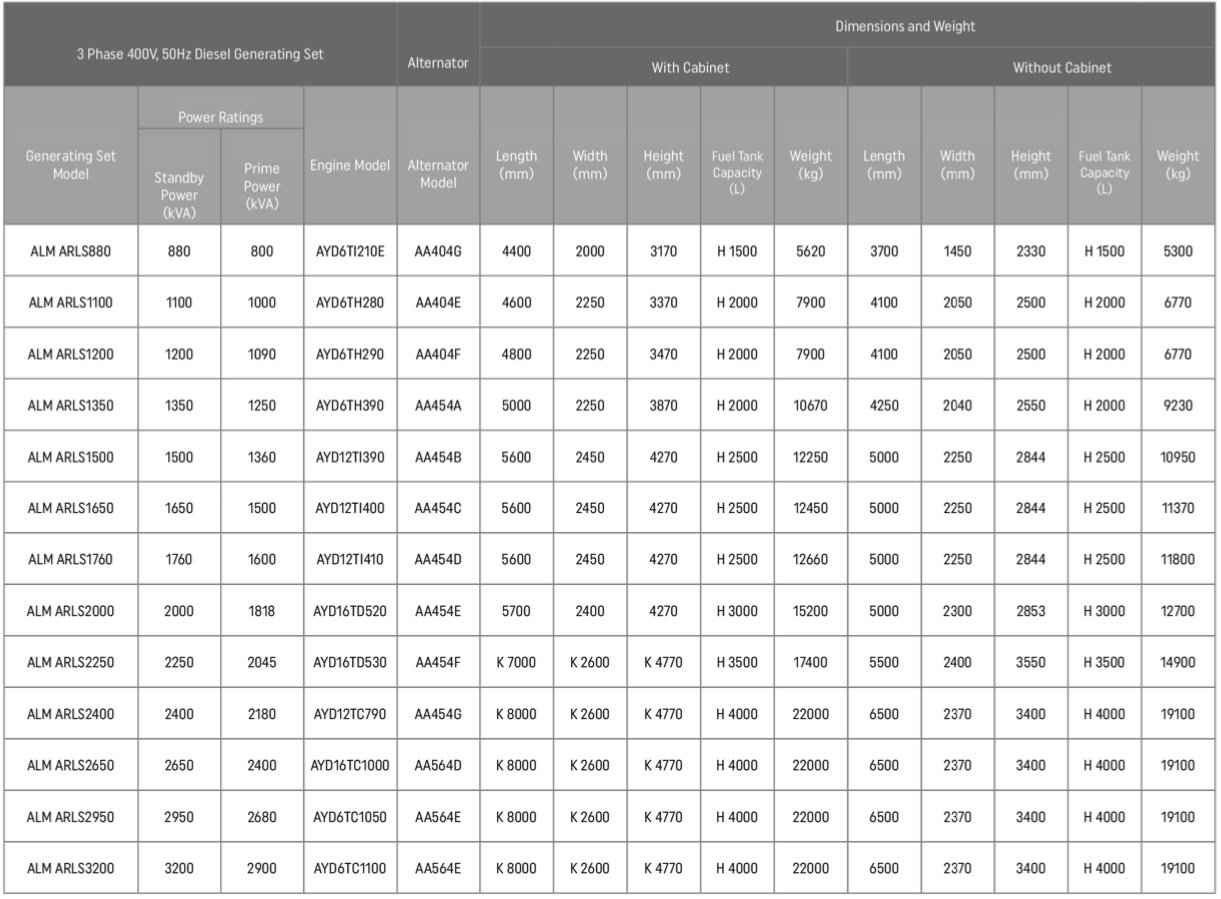
Task: Select the 'With Cabinet' column group header
Action: pyautogui.click(x=690, y=68)
